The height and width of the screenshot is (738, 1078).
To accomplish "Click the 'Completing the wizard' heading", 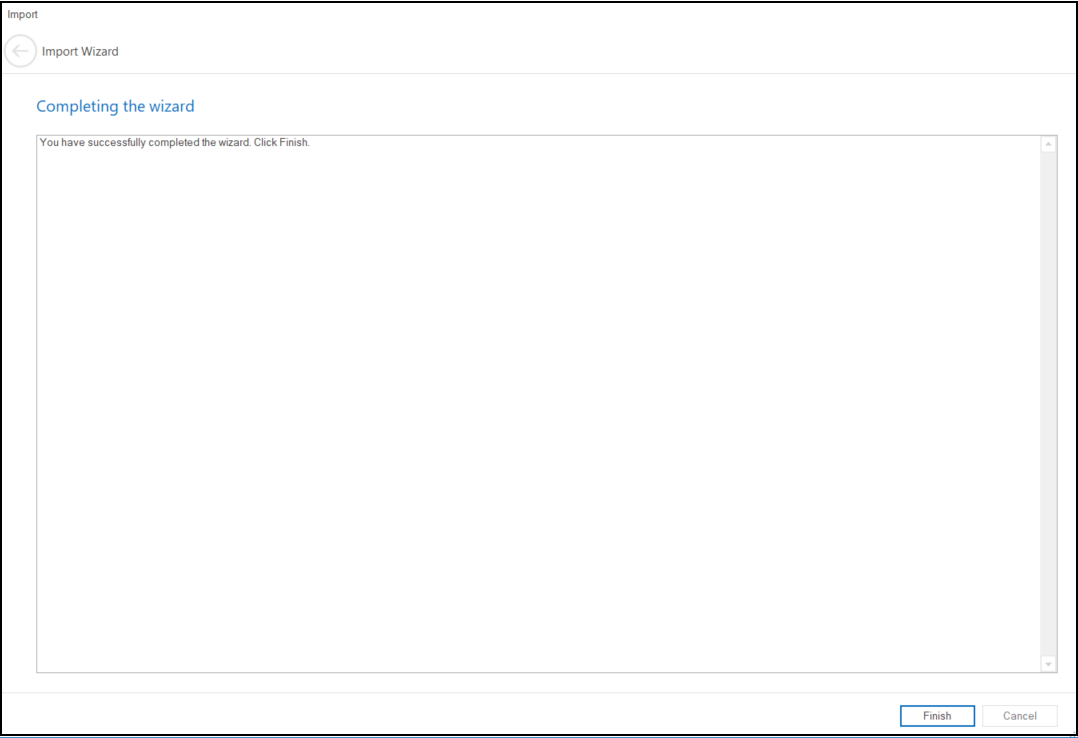I will click(116, 106).
